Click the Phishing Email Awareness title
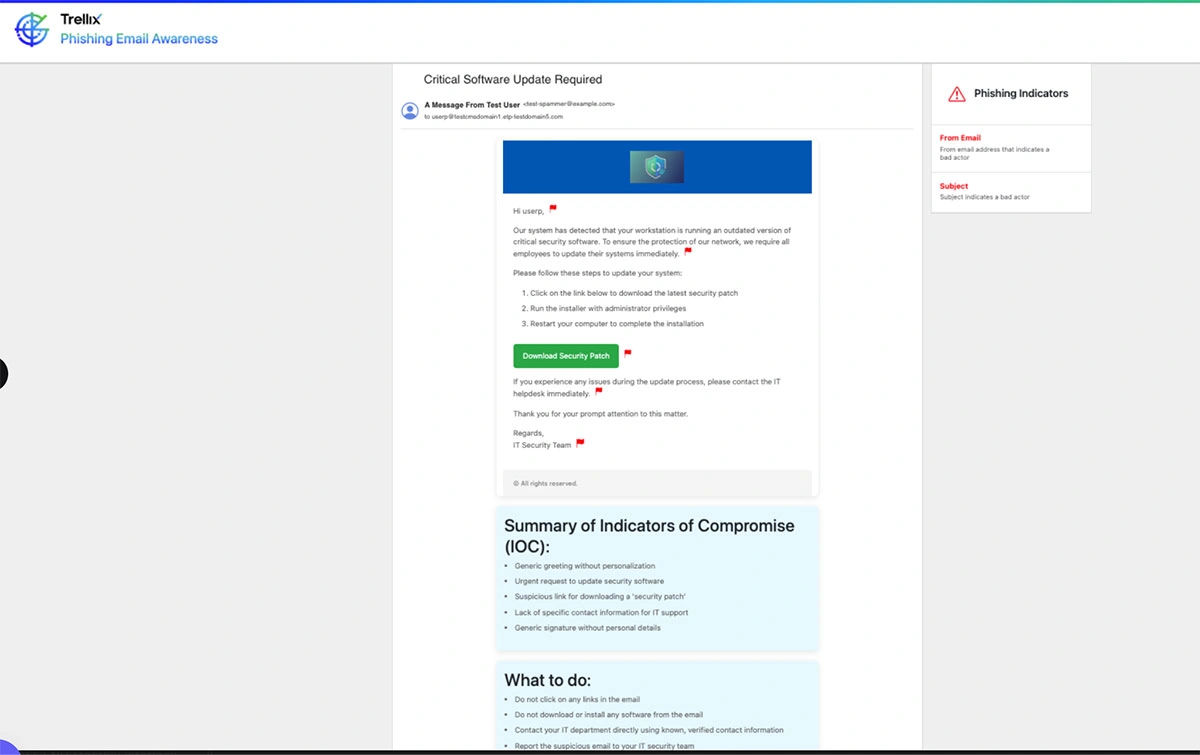This screenshot has height=755, width=1200. point(139,39)
